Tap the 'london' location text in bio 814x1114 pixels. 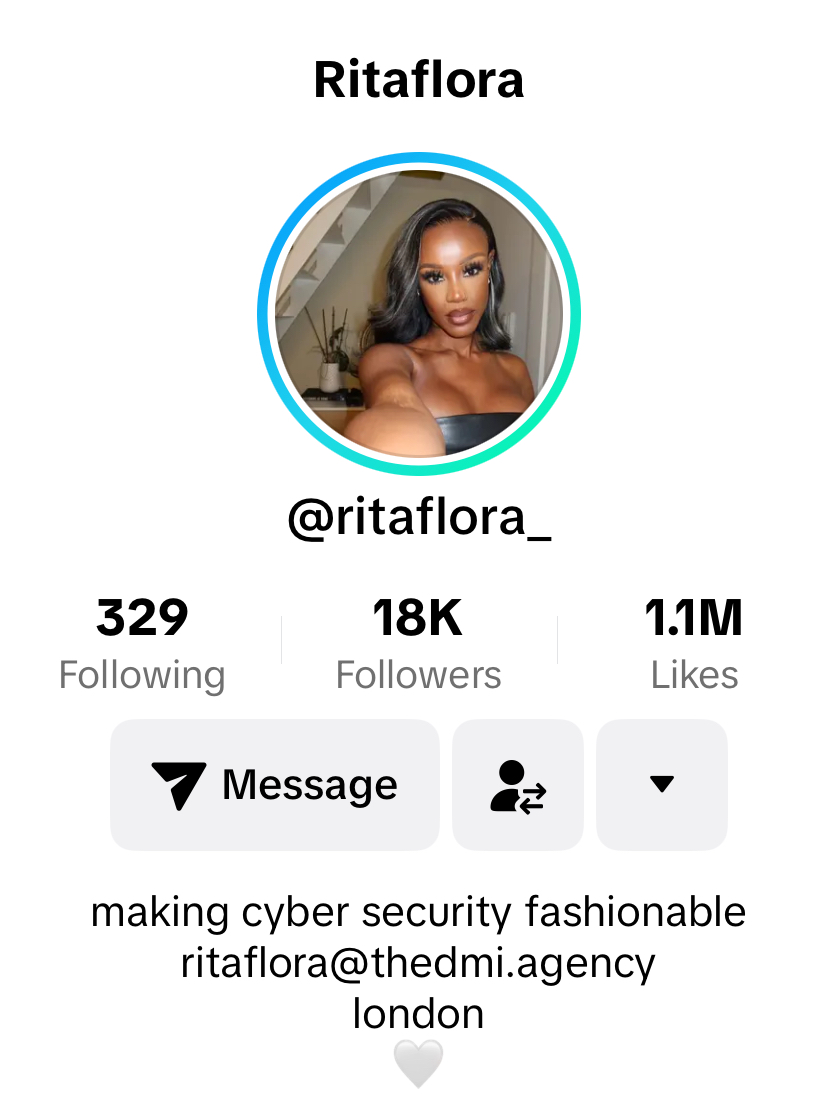click(418, 1014)
